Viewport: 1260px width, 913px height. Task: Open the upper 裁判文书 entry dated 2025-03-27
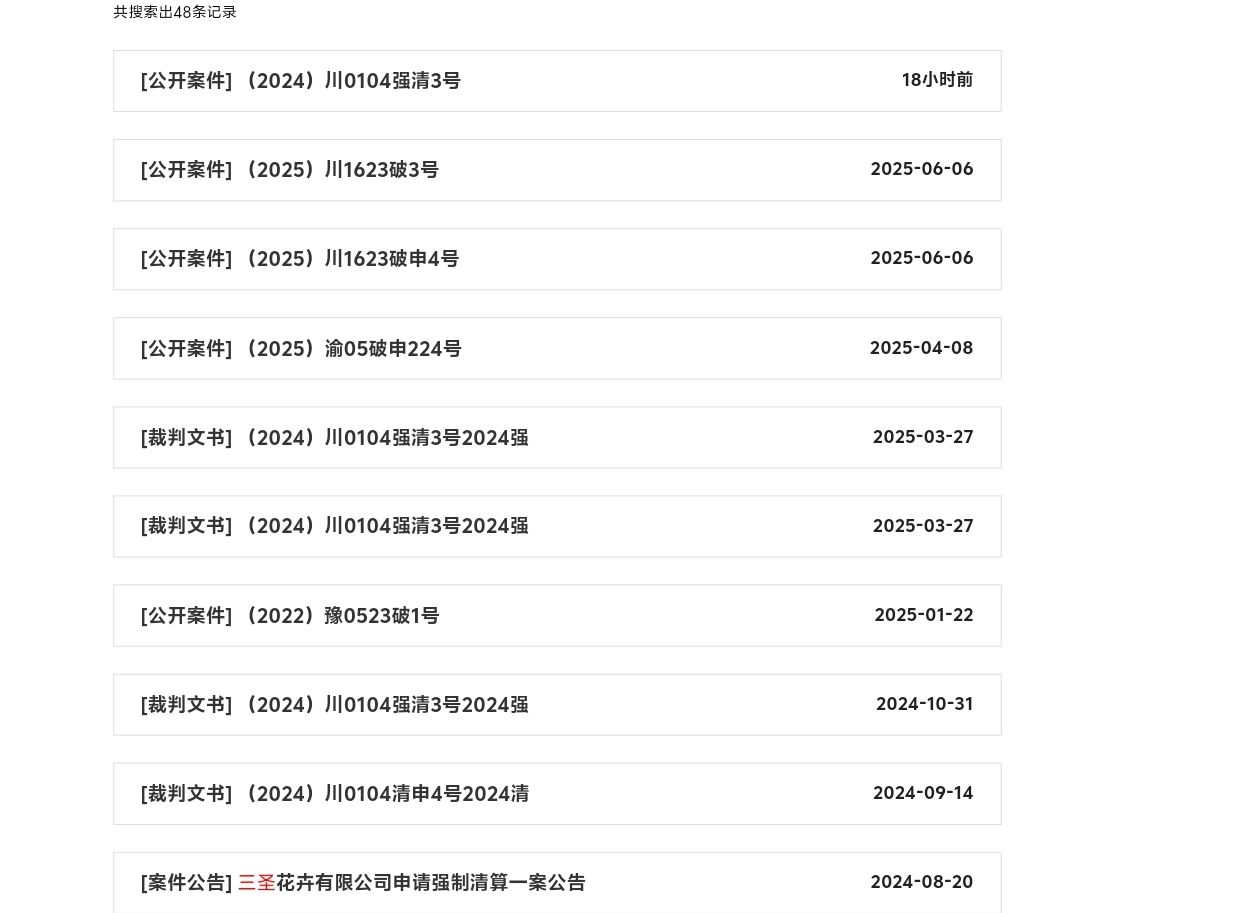(x=557, y=437)
